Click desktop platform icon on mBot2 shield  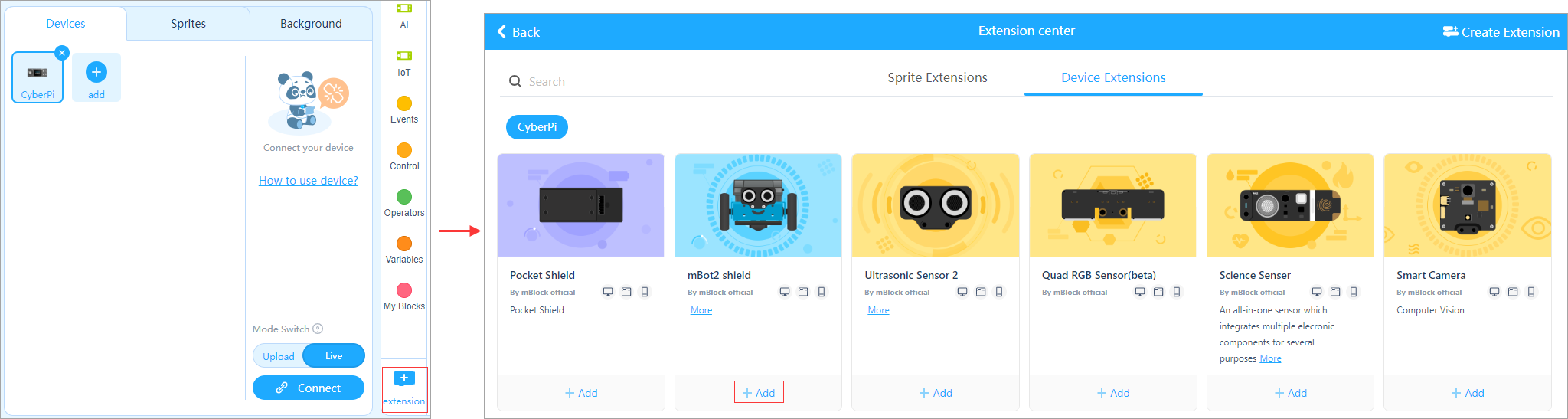point(785,292)
